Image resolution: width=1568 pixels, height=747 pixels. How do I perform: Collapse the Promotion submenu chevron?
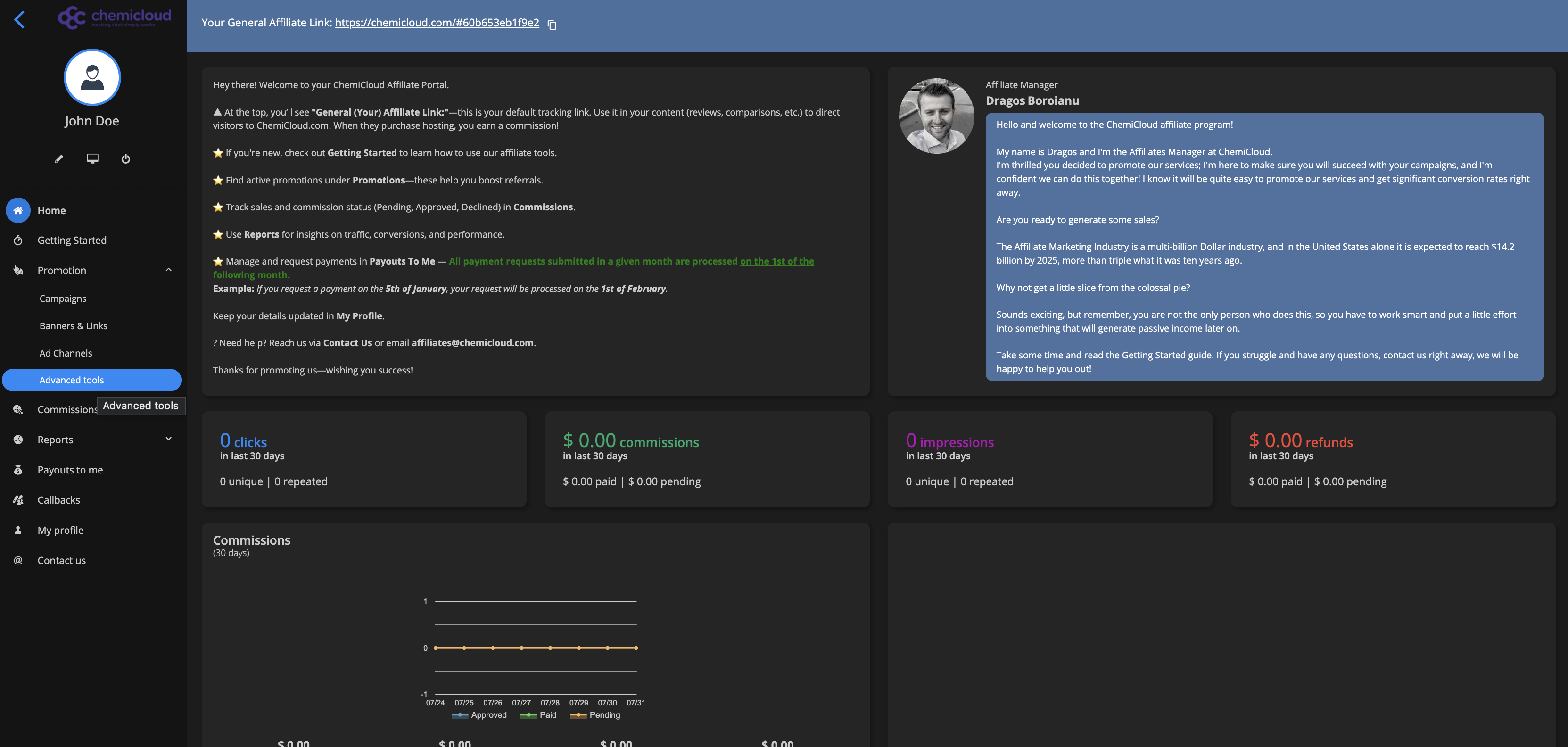169,270
